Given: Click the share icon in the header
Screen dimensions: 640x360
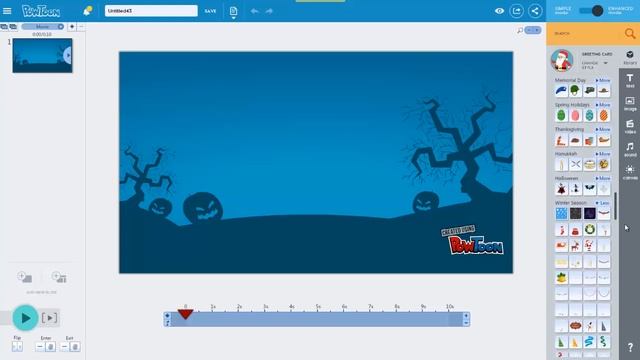Looking at the screenshot, I should click(535, 11).
